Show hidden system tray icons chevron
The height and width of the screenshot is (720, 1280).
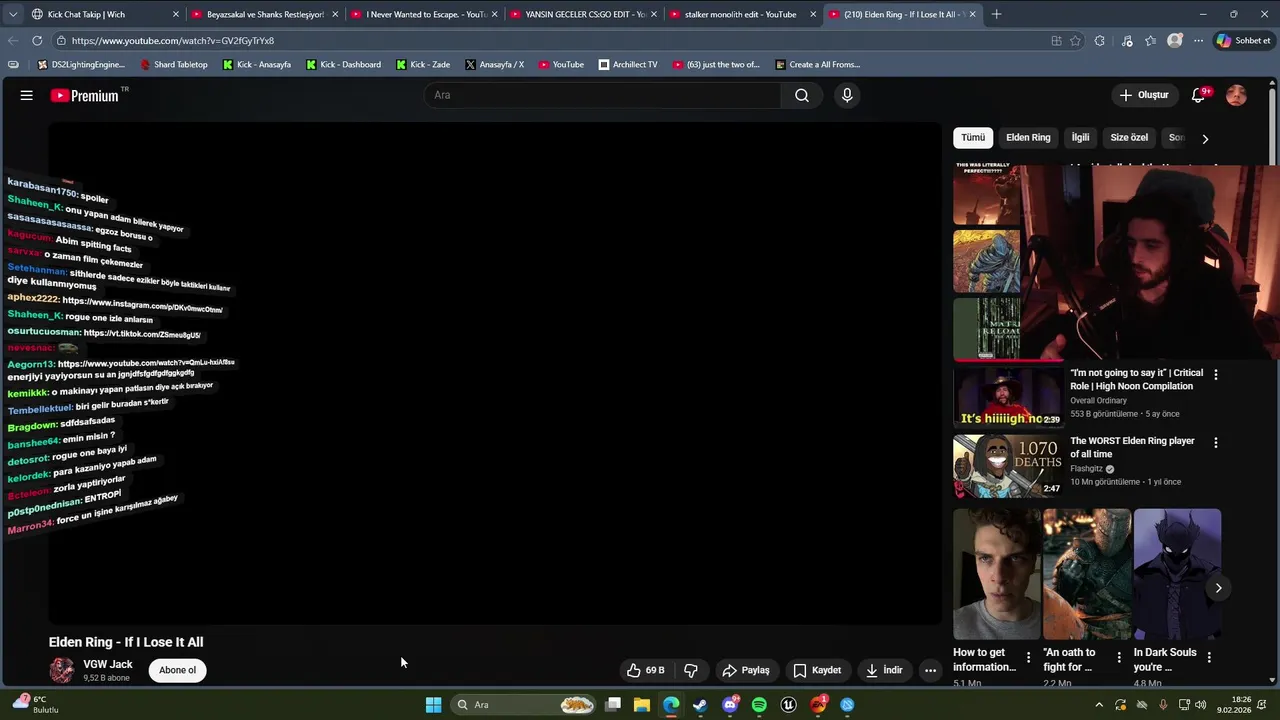click(1099, 705)
